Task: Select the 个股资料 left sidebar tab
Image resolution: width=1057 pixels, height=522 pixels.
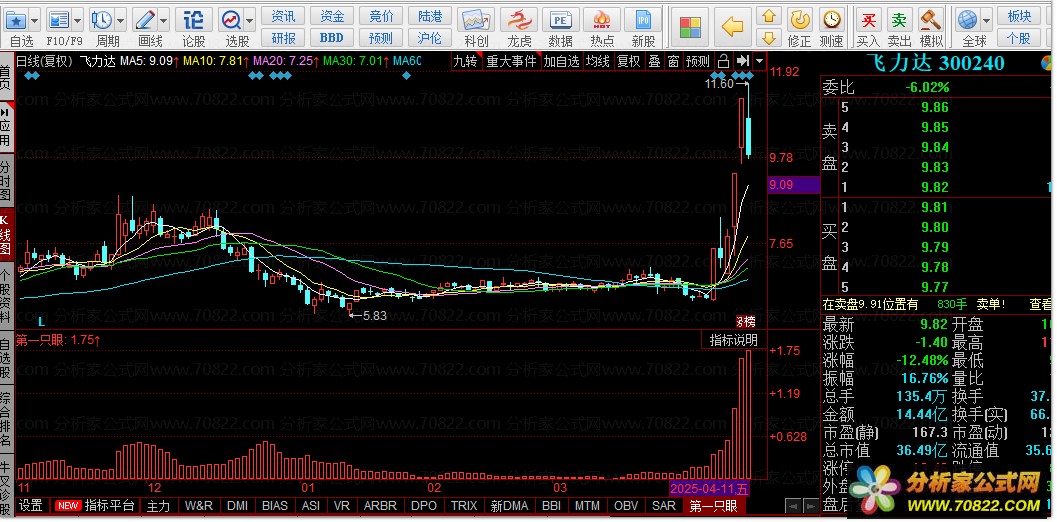Action: click(x=5, y=295)
